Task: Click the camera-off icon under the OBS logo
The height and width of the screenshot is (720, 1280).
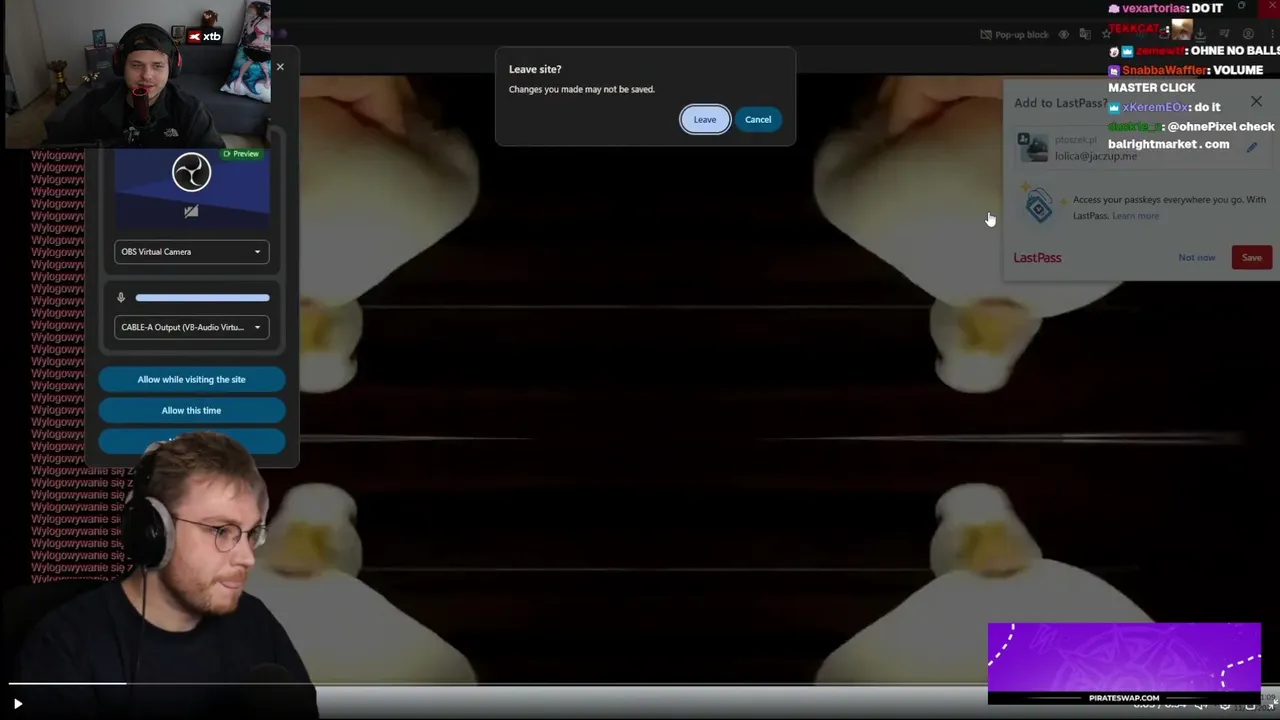Action: click(x=191, y=211)
